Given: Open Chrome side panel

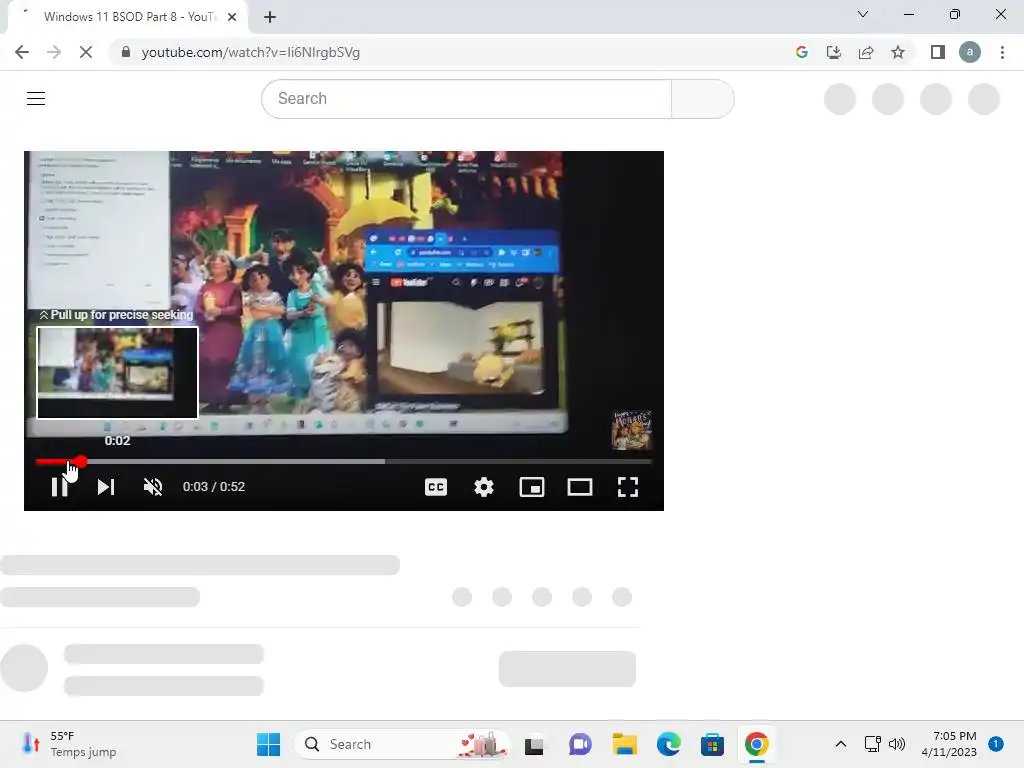Looking at the screenshot, I should click(x=938, y=52).
